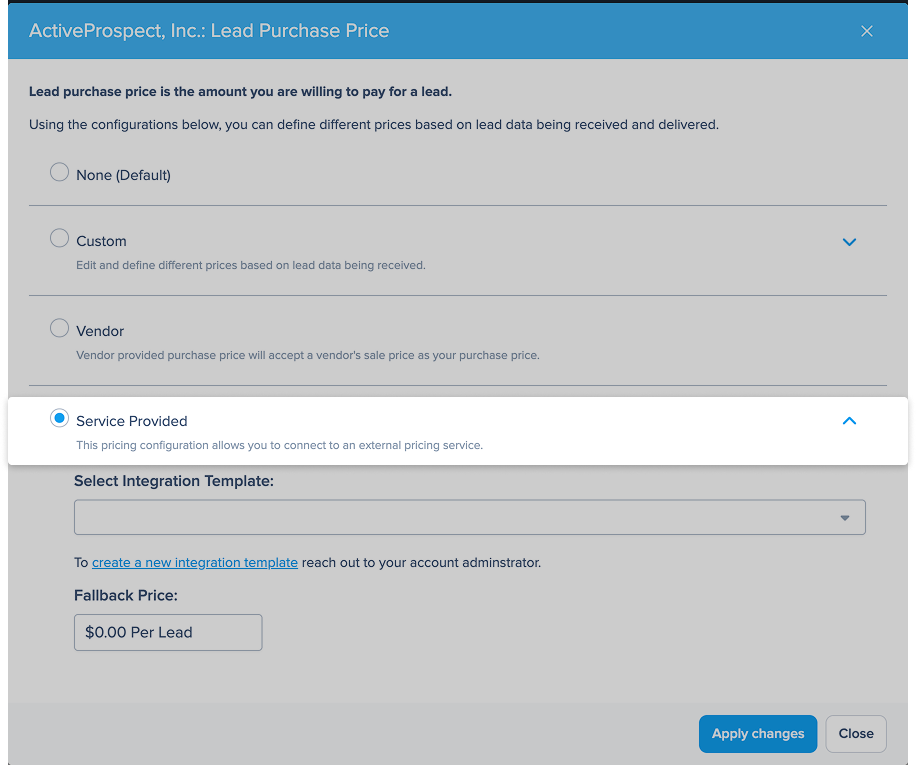The width and height of the screenshot is (916, 765).
Task: Open the Select Integration Template combo box
Action: click(x=470, y=517)
